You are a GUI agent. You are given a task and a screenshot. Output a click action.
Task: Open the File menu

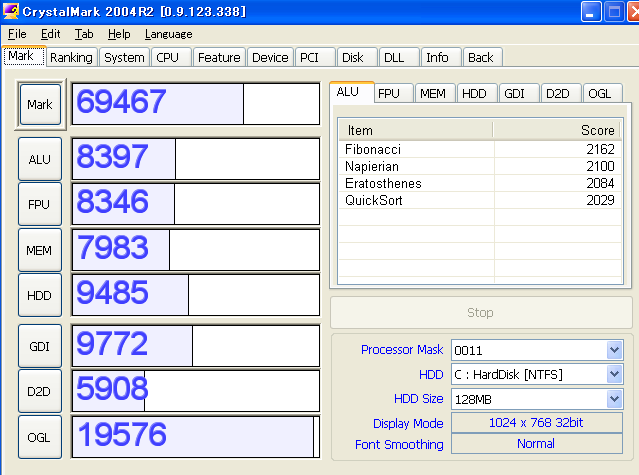point(17,34)
